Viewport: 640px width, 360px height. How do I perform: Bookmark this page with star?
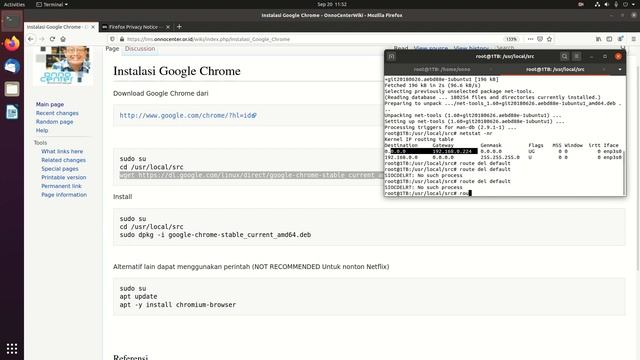(x=549, y=39)
